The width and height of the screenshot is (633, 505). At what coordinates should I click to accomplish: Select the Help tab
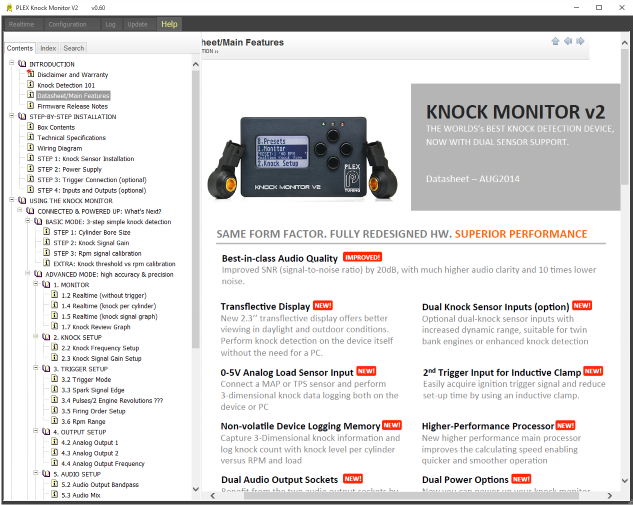(x=169, y=24)
